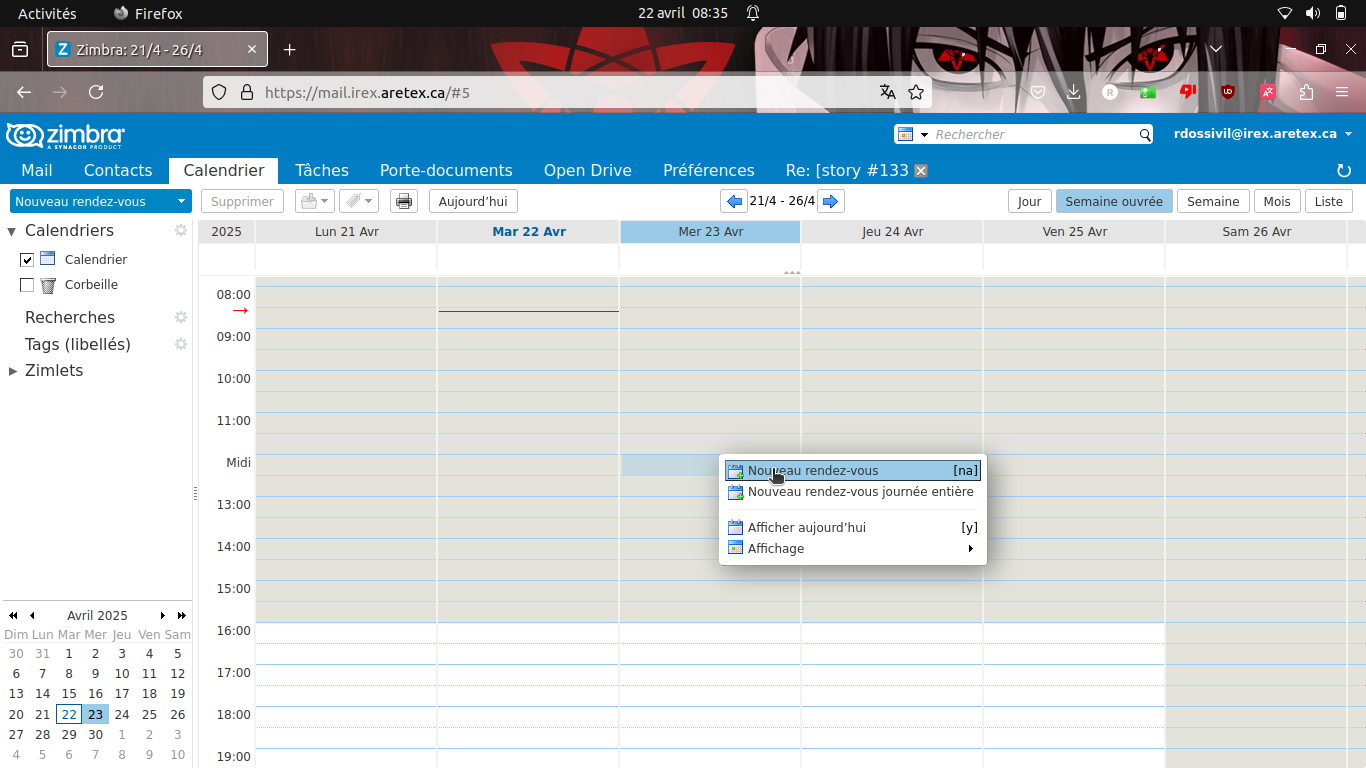
Task: Open Firefox downloads icon
Action: tap(1074, 92)
